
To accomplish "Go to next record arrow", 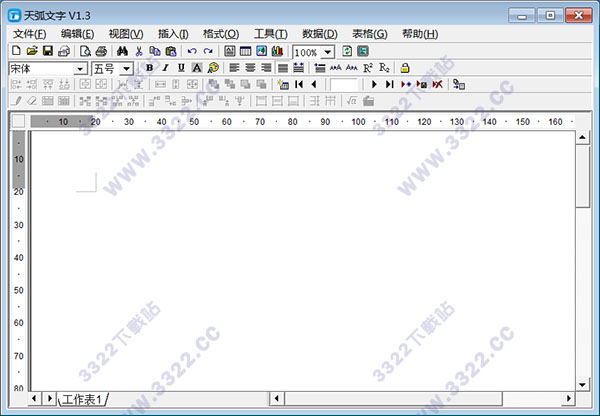I will tap(374, 84).
